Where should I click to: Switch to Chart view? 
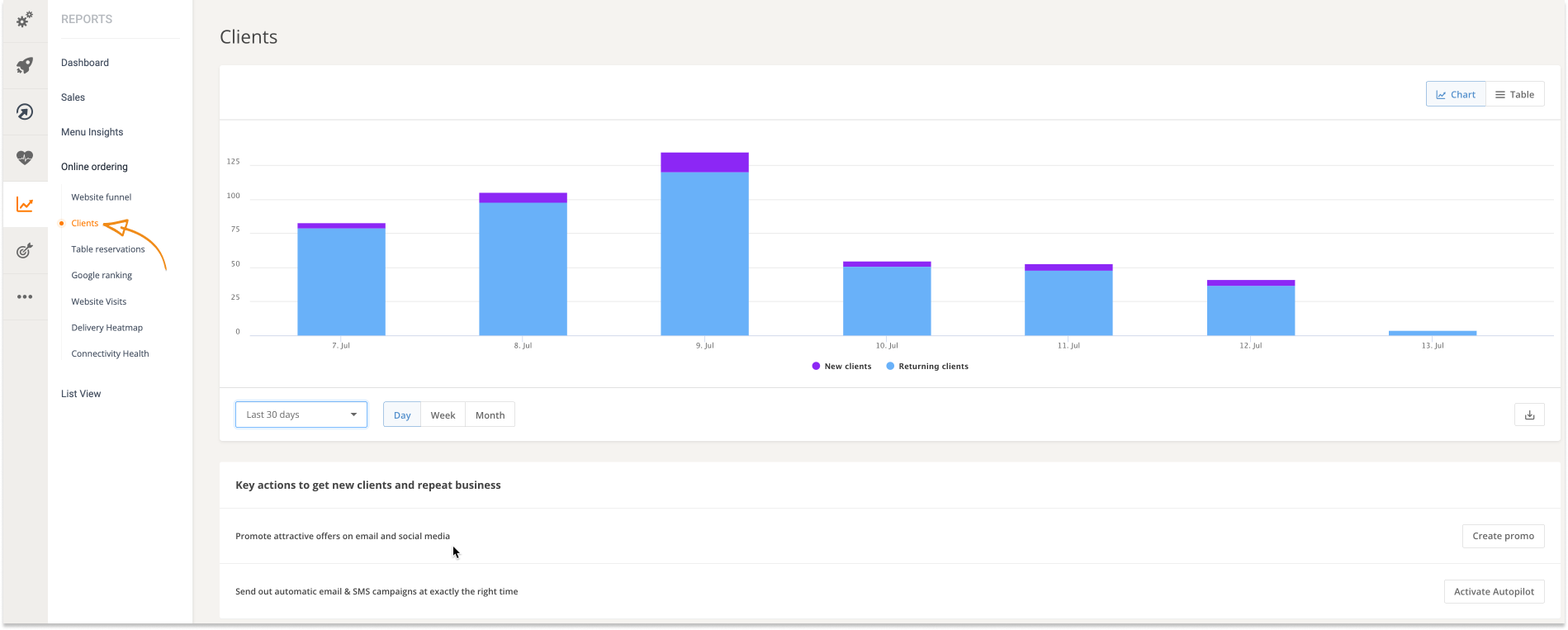click(1456, 94)
